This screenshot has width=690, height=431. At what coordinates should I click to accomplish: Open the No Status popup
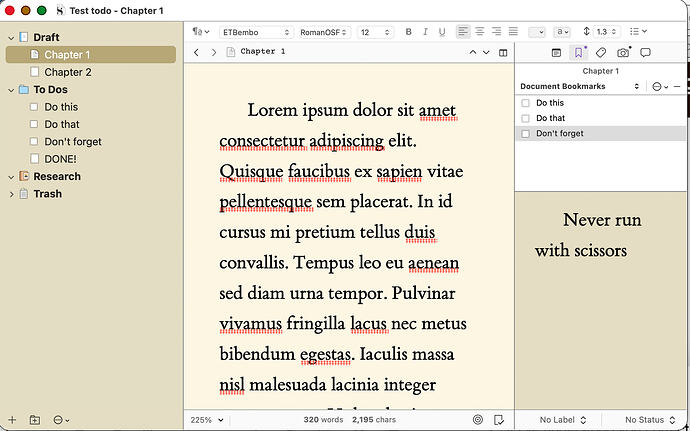coord(650,420)
